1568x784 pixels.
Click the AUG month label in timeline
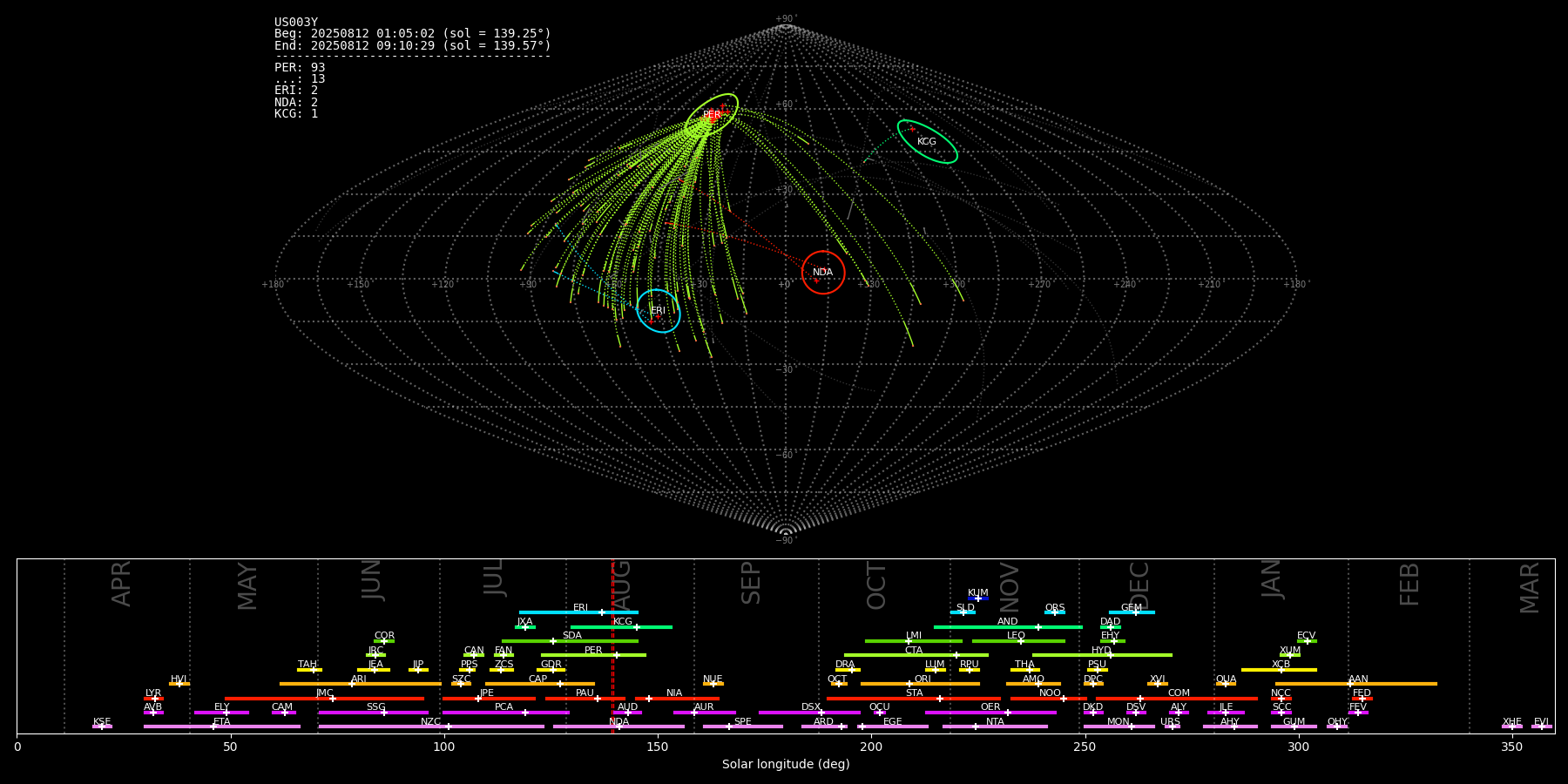[622, 584]
